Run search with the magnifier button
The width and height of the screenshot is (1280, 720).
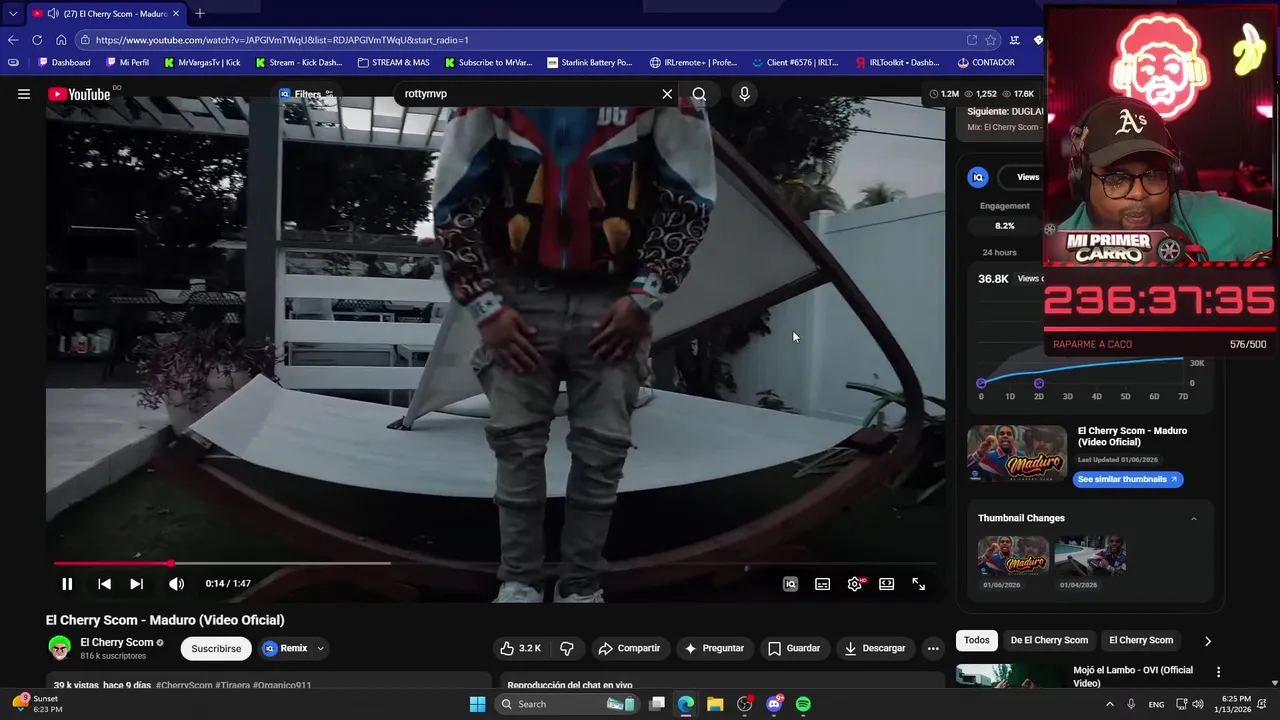pos(699,94)
